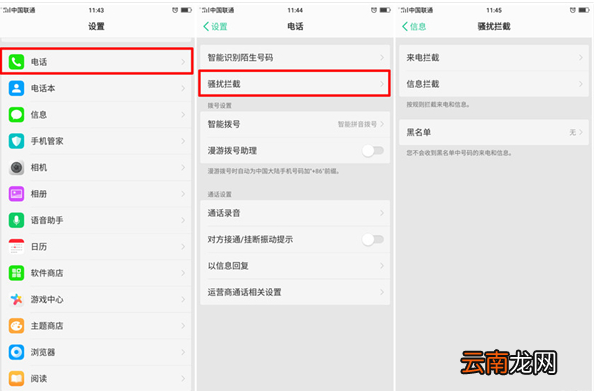Open the 主题商店 row label
This screenshot has width=594, height=391.
47,326
